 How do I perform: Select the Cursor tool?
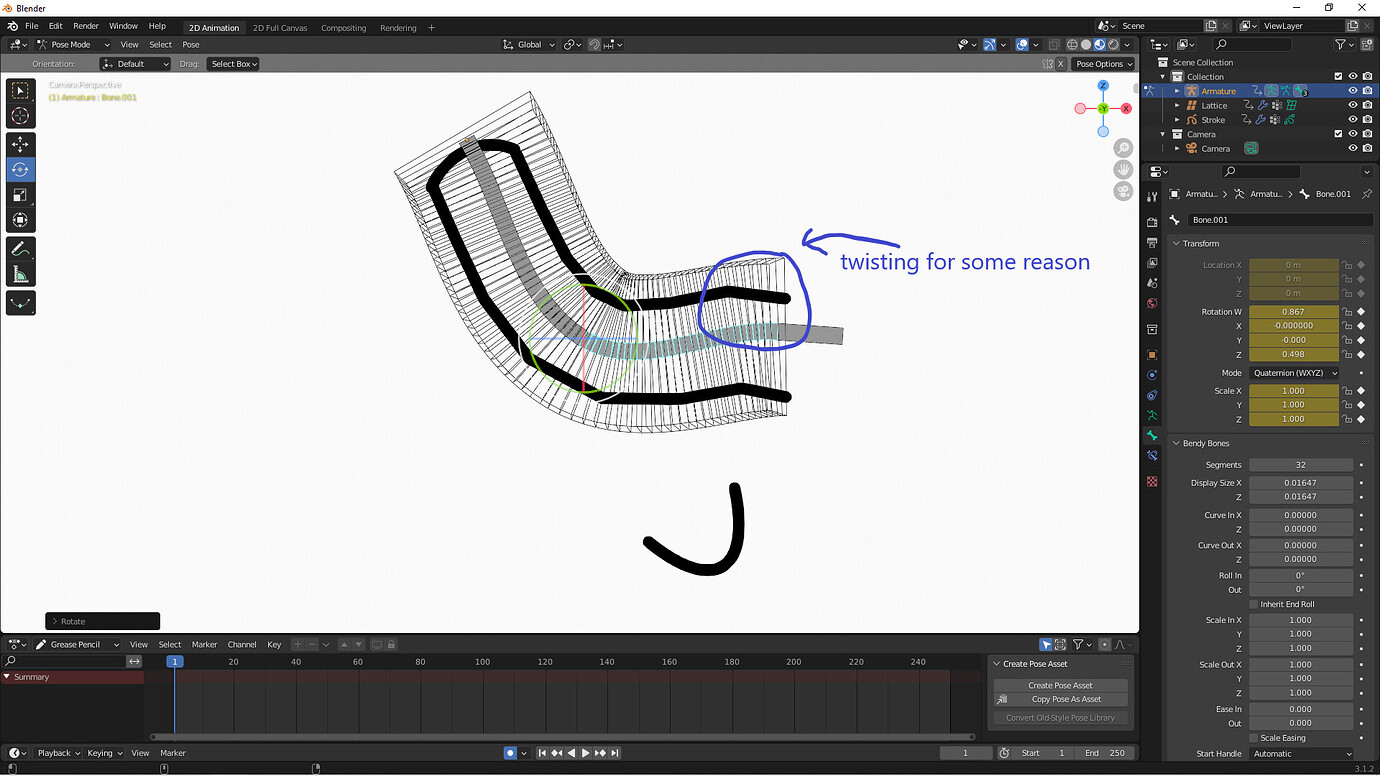pyautogui.click(x=20, y=116)
